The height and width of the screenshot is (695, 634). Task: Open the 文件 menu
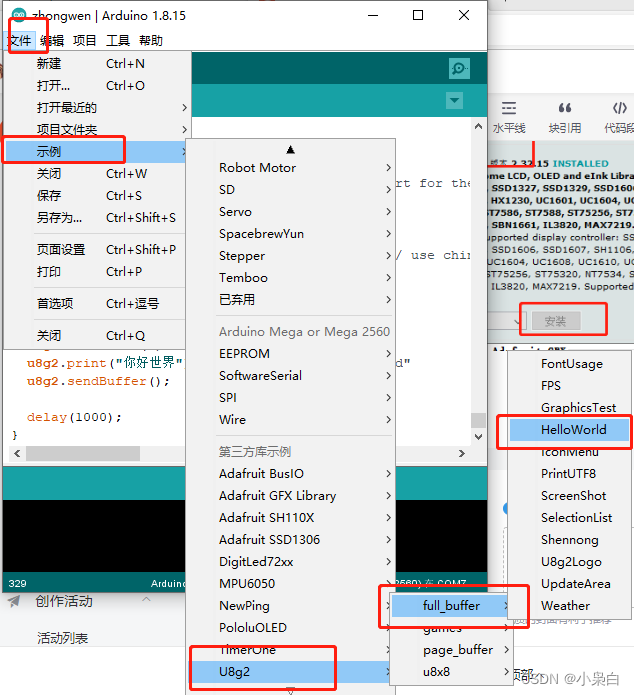pos(20,41)
